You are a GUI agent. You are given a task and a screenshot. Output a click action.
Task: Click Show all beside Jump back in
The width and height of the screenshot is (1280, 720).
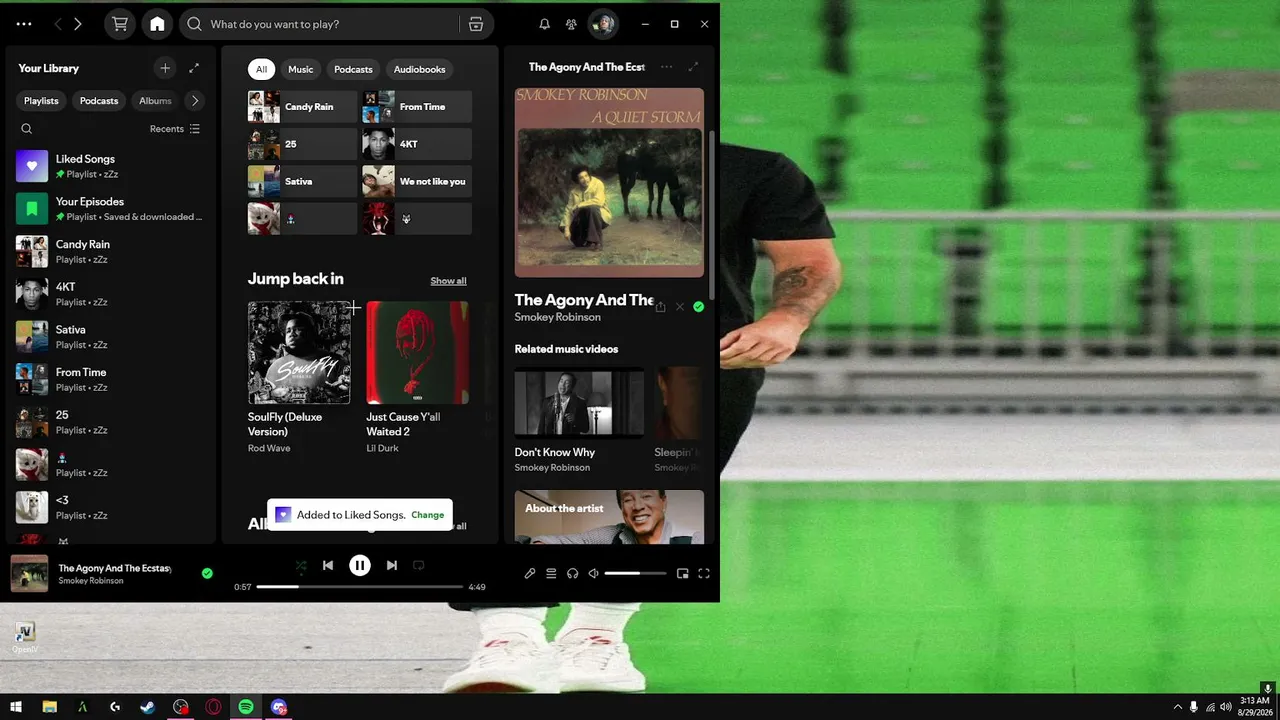(448, 281)
